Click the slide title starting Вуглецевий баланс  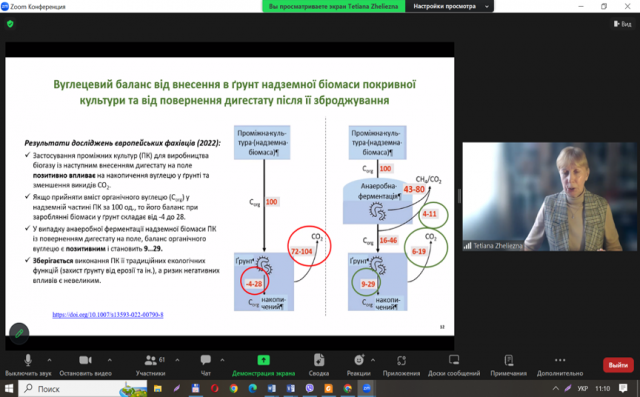tap(234, 92)
